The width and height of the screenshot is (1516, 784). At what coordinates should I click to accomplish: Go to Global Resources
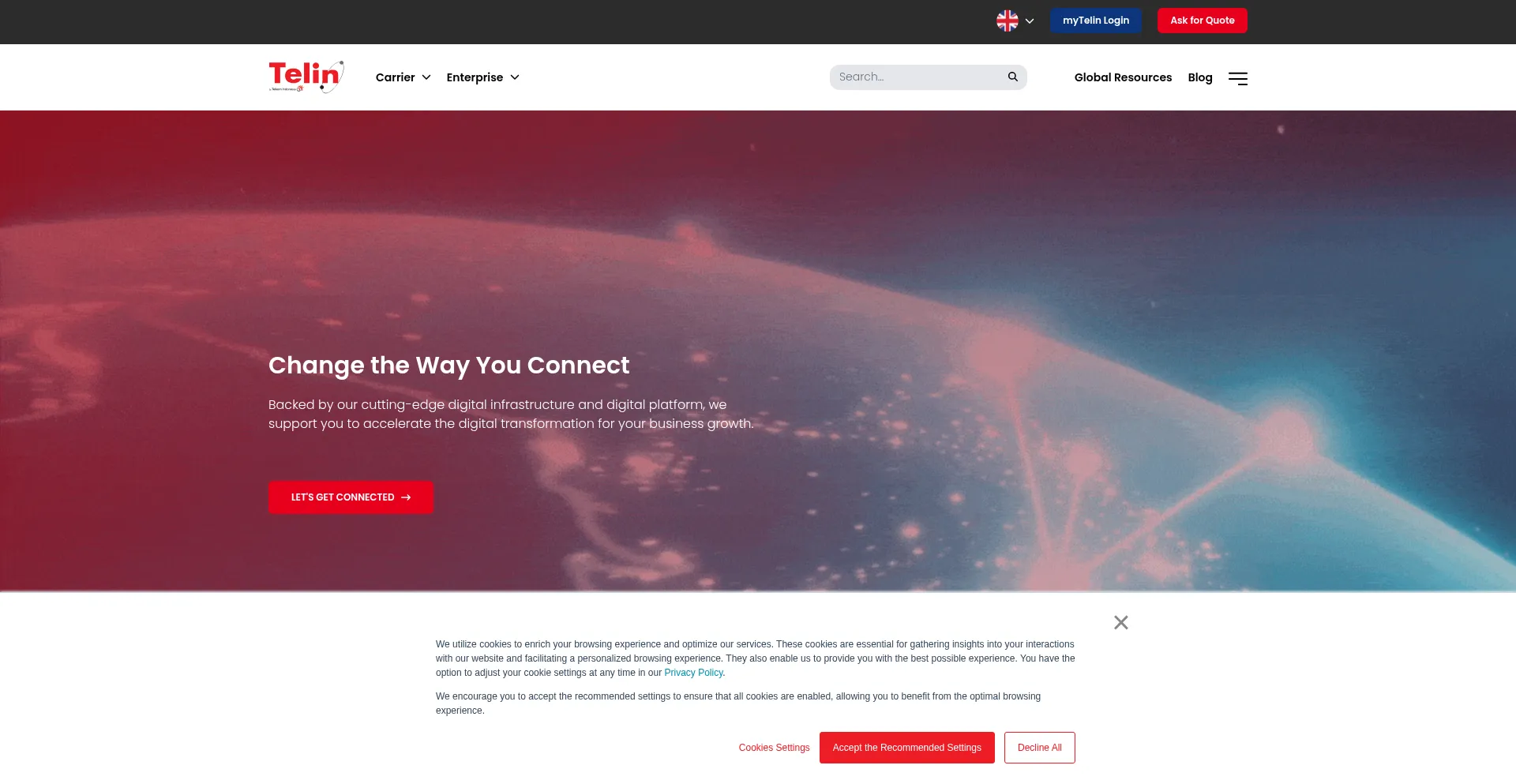[x=1123, y=77]
